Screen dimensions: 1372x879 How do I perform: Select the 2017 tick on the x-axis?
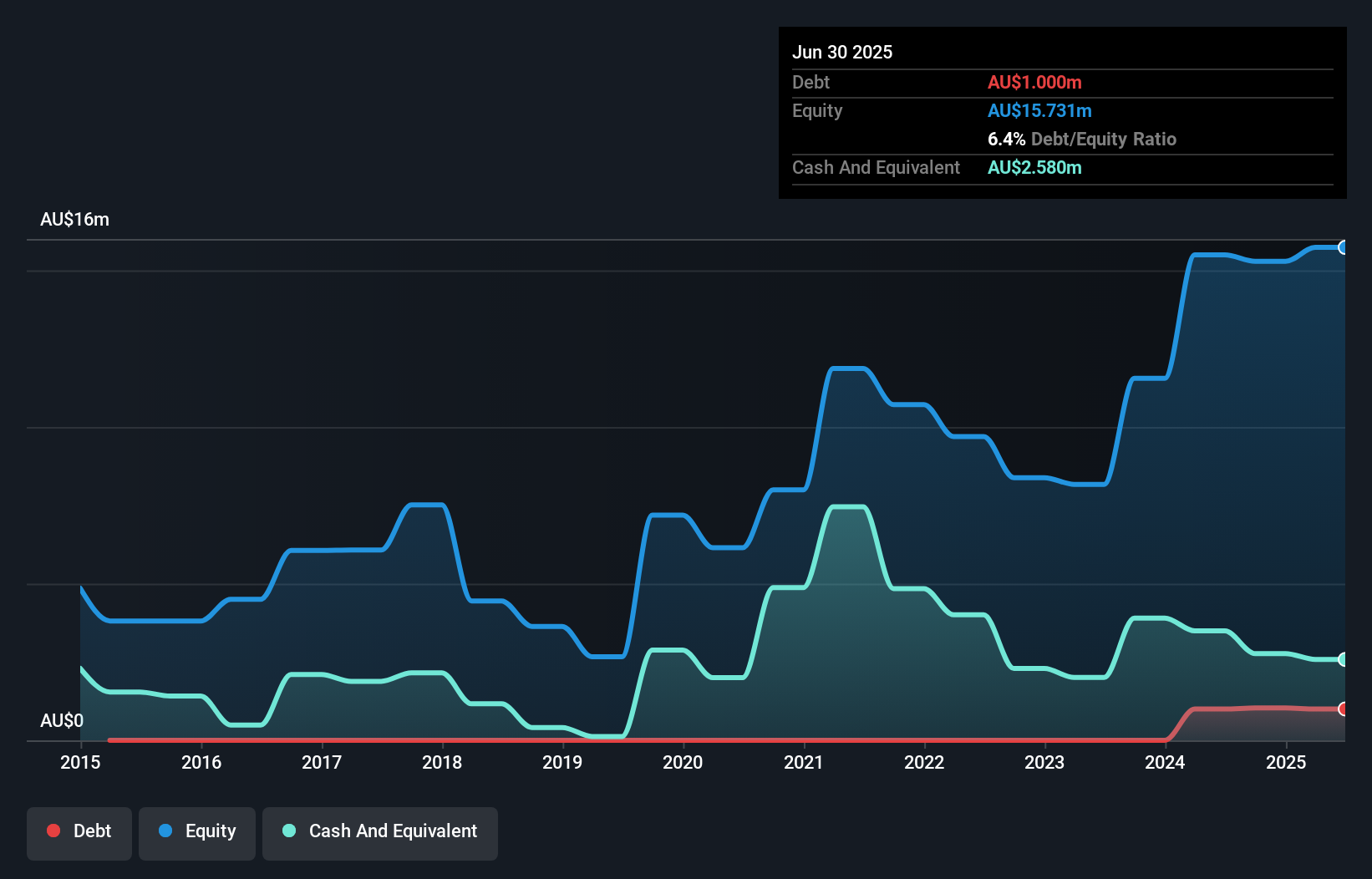(322, 762)
